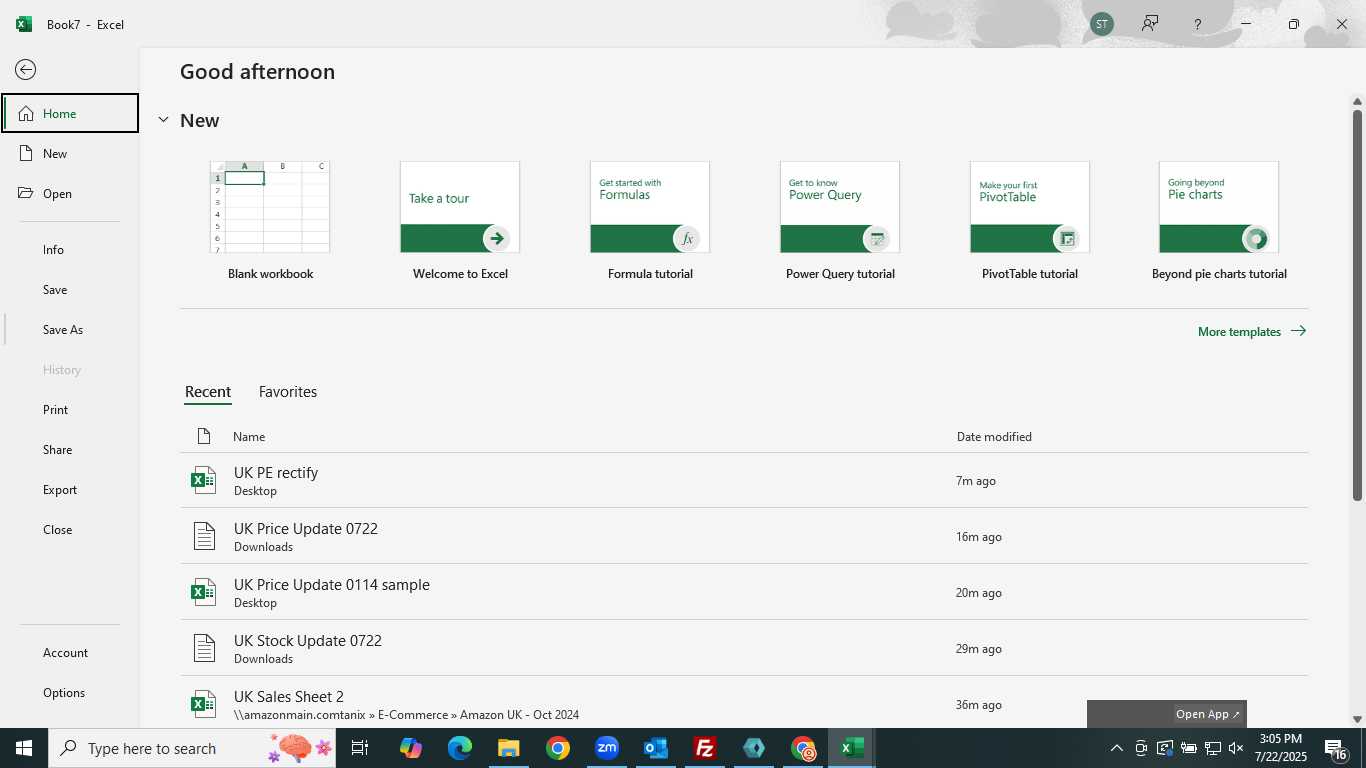The width and height of the screenshot is (1366, 768).
Task: Click the More templates link
Action: pyautogui.click(x=1252, y=331)
